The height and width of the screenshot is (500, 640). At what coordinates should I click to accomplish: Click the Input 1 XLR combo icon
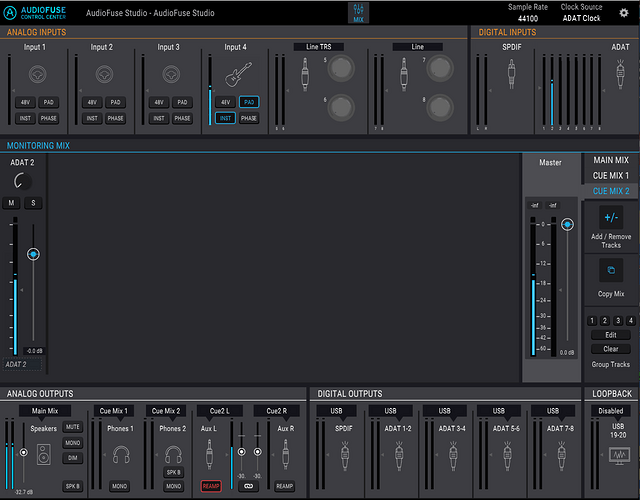click(38, 74)
